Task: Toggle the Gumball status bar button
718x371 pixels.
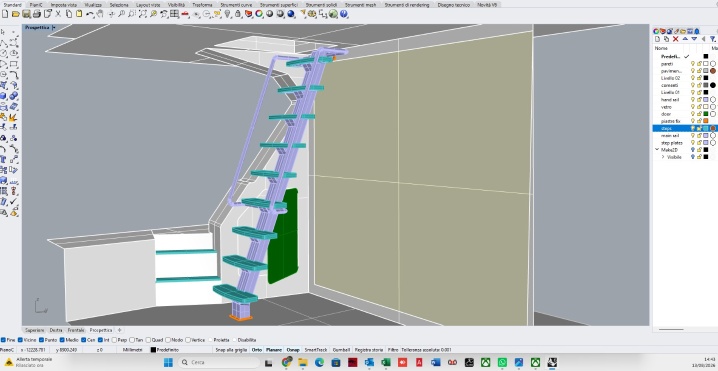Action: [341, 349]
